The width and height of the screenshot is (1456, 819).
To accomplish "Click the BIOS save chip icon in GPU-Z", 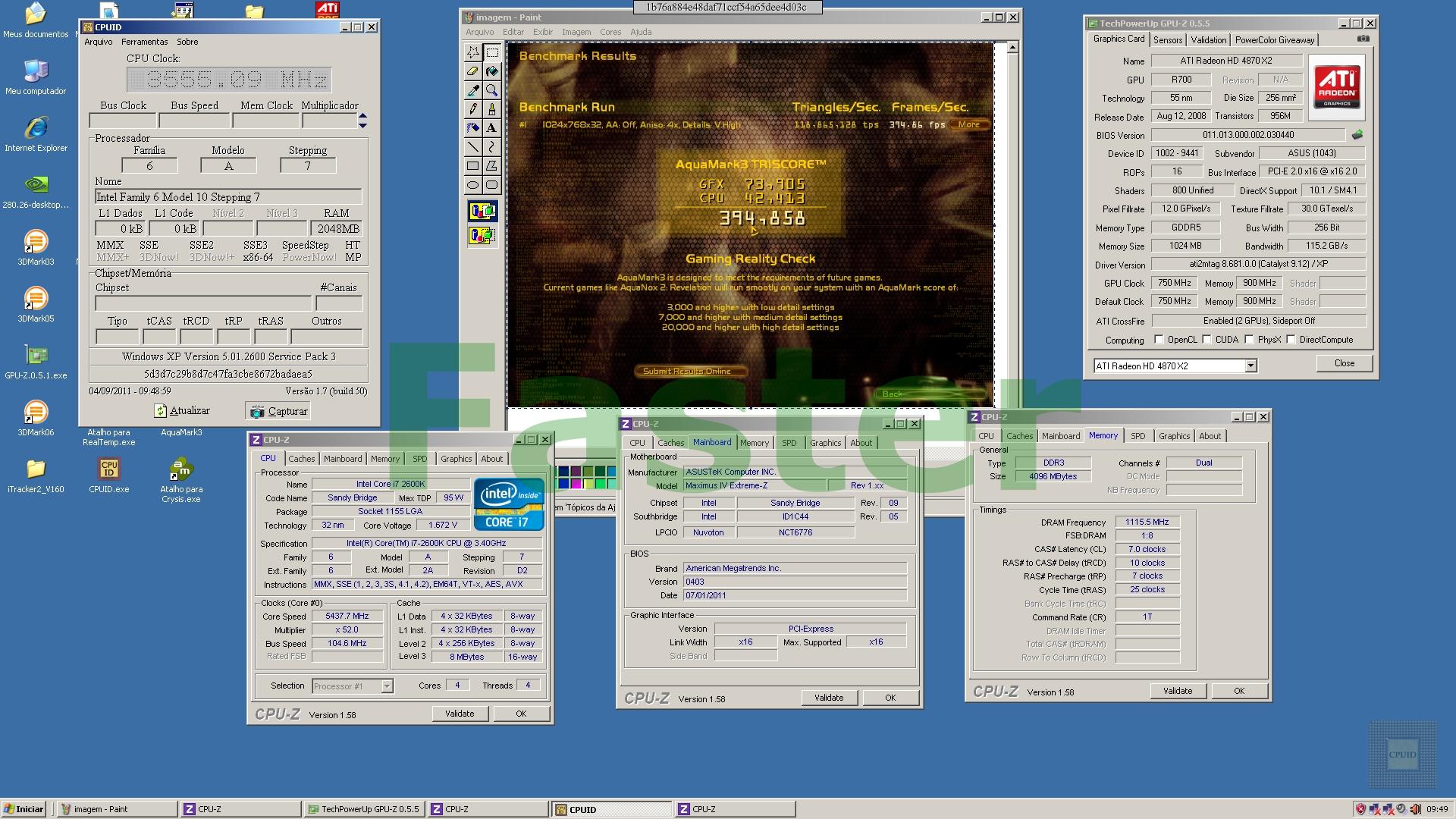I will [x=1357, y=135].
